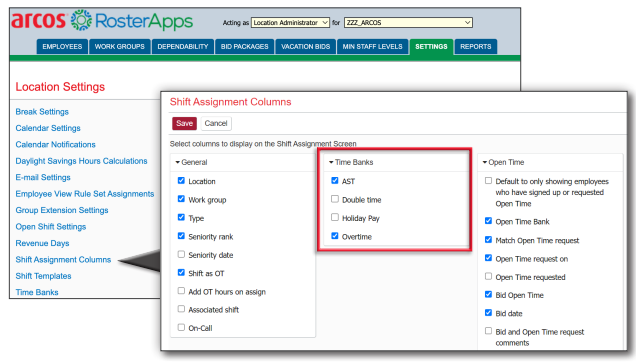Open Open Shift Settings link

51,227
